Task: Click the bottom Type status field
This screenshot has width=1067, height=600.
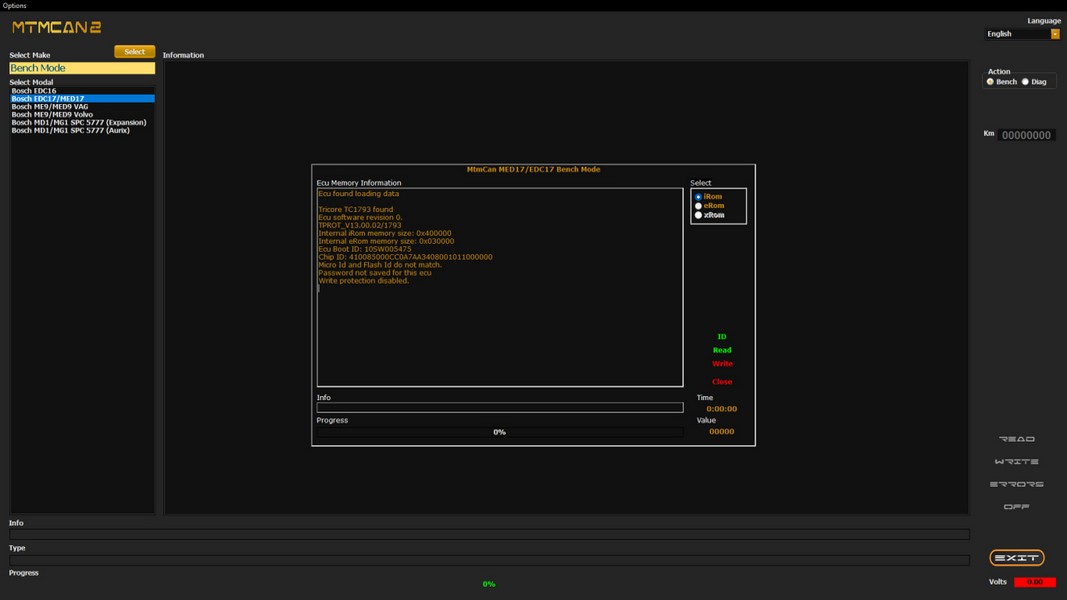Action: (489, 560)
